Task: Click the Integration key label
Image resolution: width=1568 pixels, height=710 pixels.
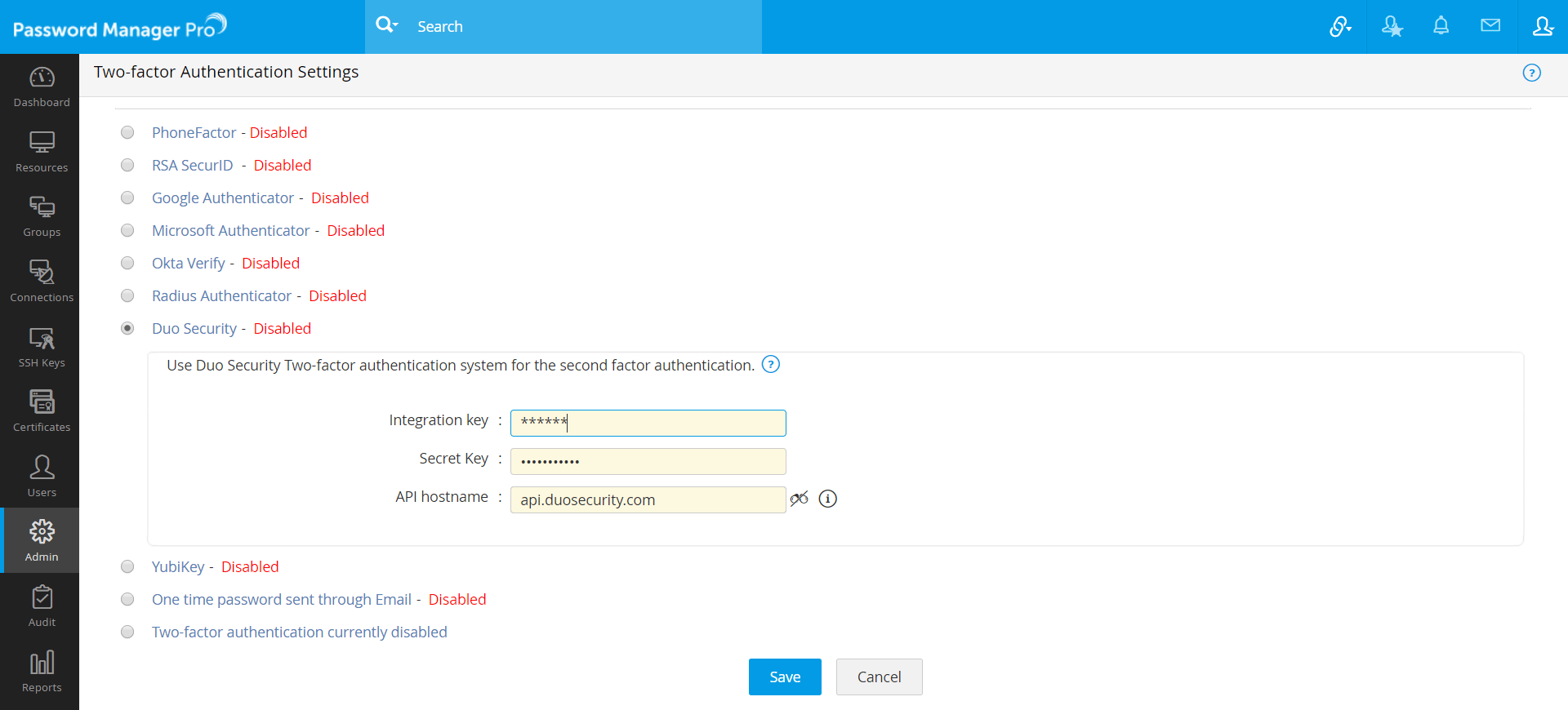Action: tap(439, 420)
